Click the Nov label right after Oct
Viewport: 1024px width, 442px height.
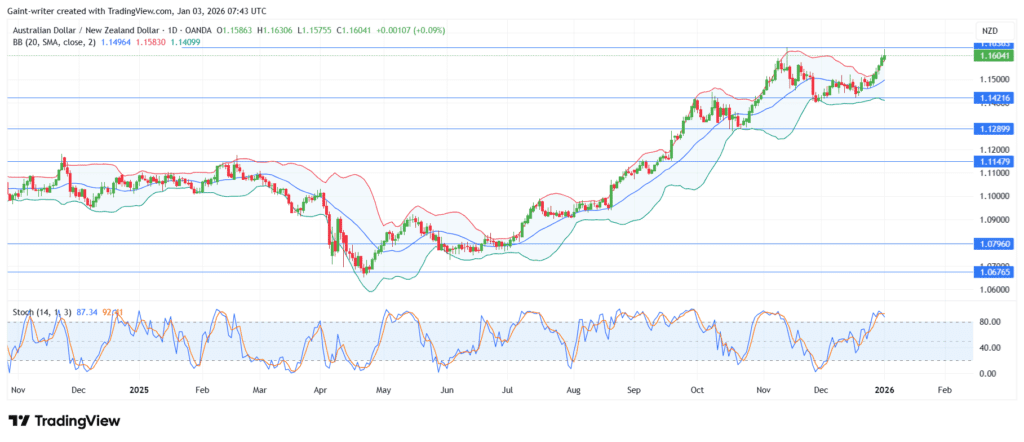[x=761, y=390]
